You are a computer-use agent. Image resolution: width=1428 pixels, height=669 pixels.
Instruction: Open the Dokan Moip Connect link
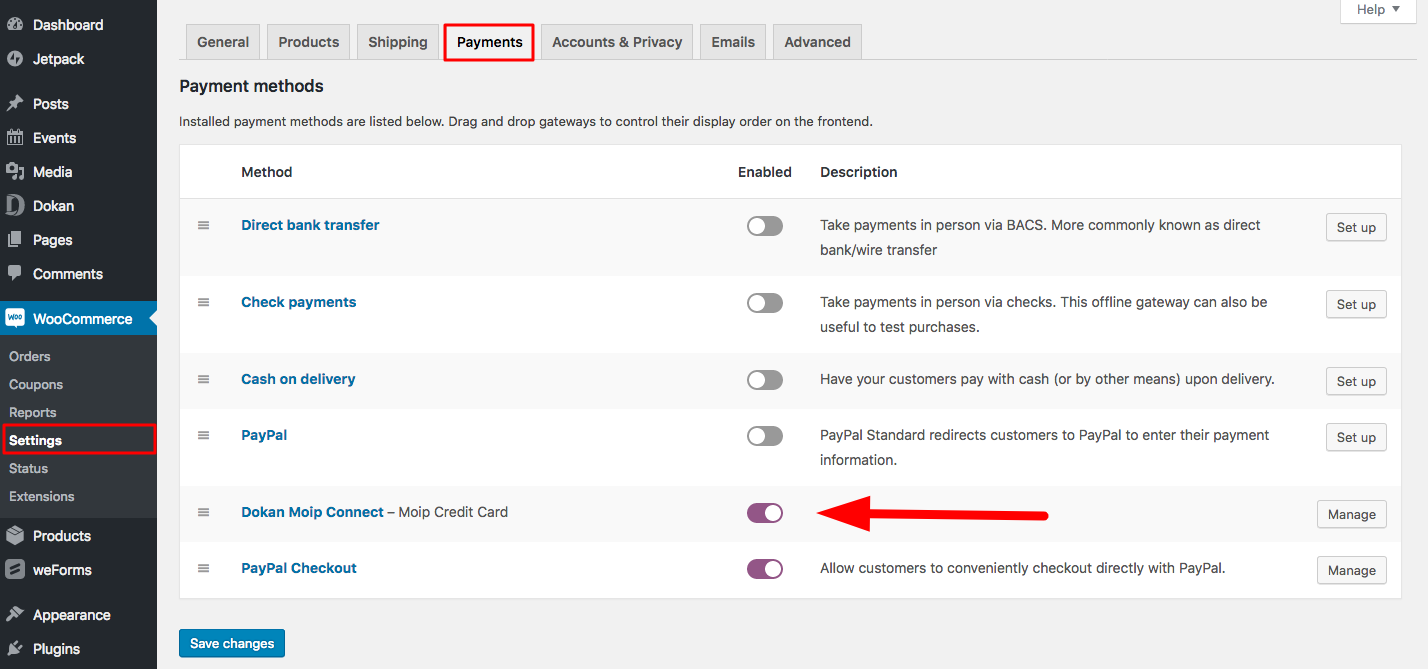tap(312, 512)
